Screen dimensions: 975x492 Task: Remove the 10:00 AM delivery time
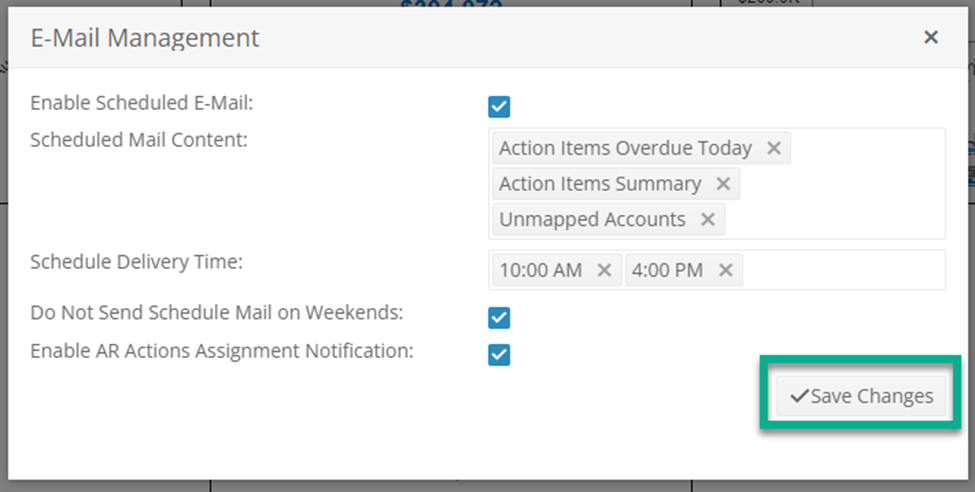coord(604,270)
